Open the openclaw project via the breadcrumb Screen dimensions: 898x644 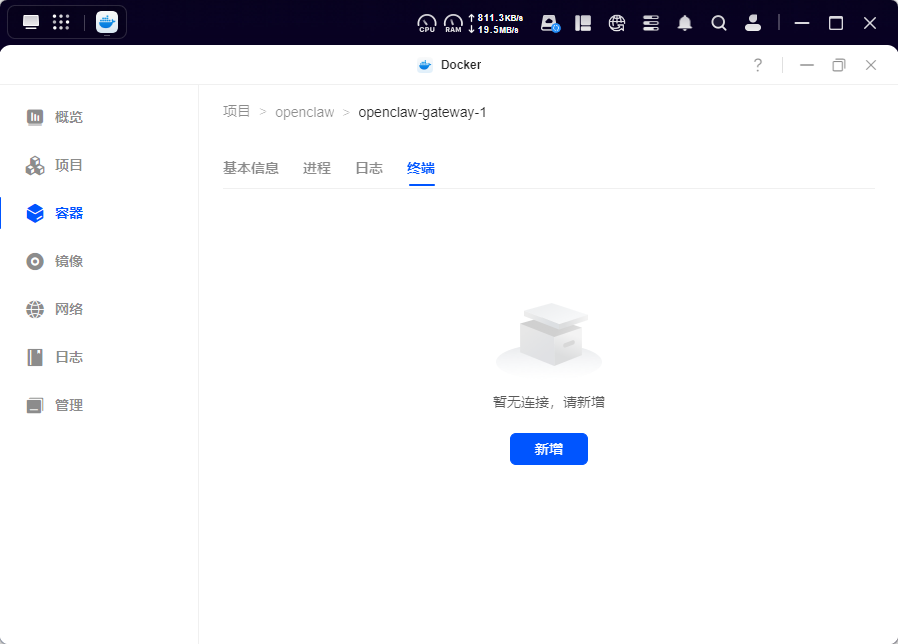point(305,112)
